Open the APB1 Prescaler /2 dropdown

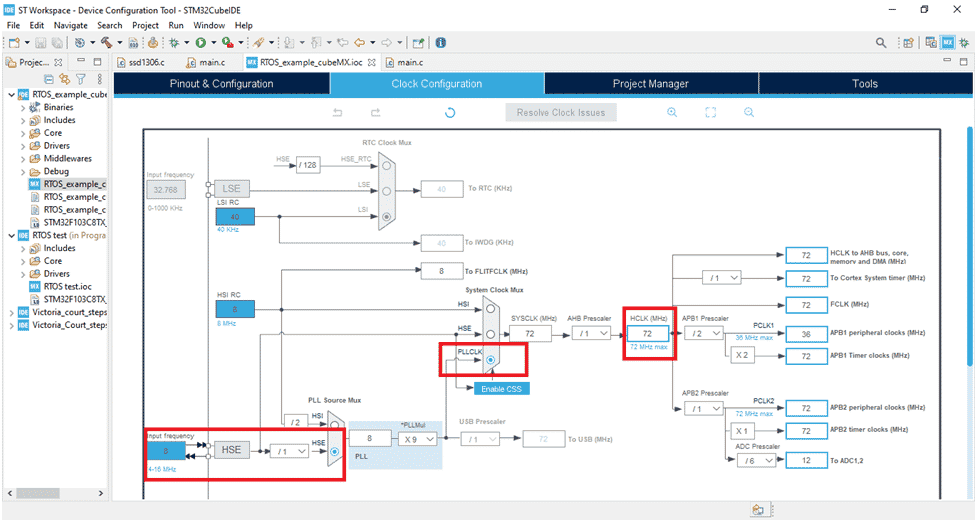pyautogui.click(x=704, y=334)
